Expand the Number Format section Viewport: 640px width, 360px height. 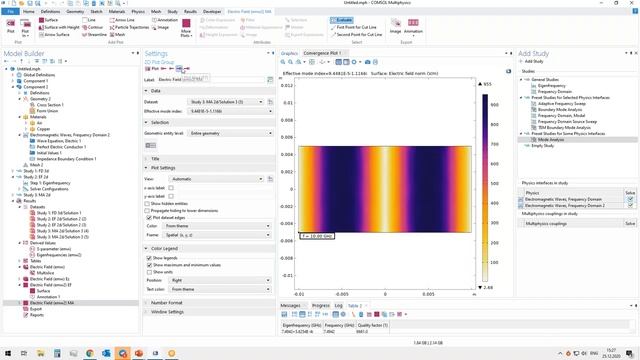pyautogui.click(x=167, y=303)
